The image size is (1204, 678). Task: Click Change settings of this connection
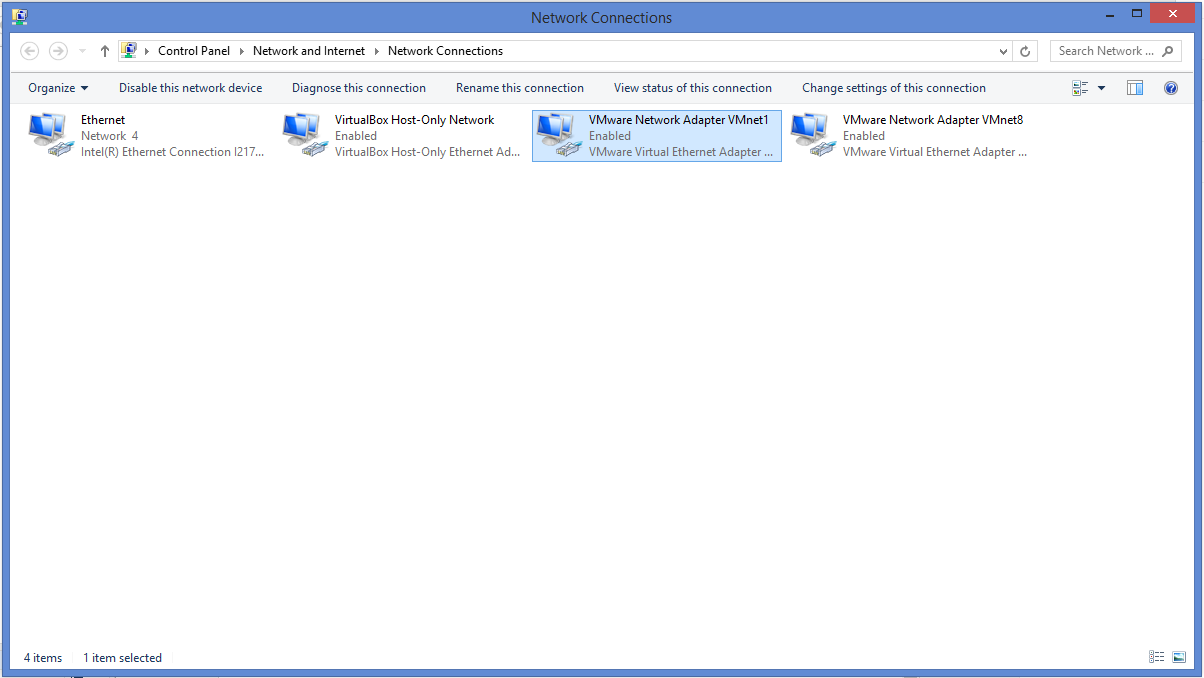(x=894, y=88)
